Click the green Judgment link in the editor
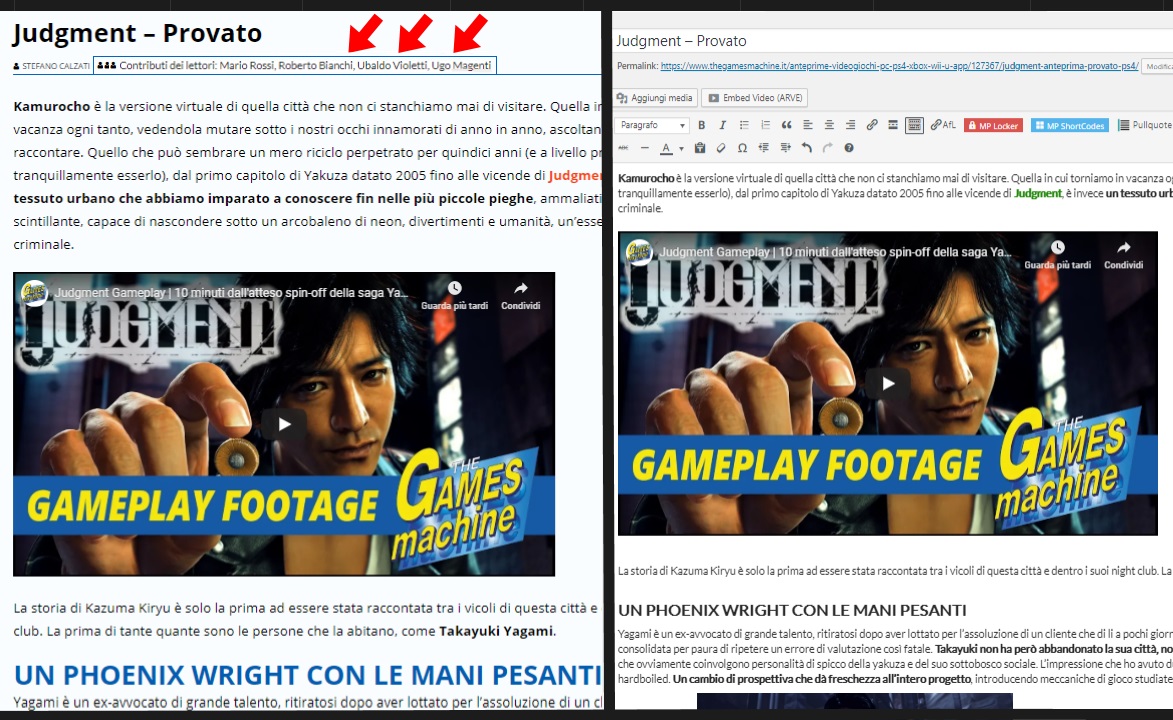The height and width of the screenshot is (720, 1173). tap(1038, 193)
